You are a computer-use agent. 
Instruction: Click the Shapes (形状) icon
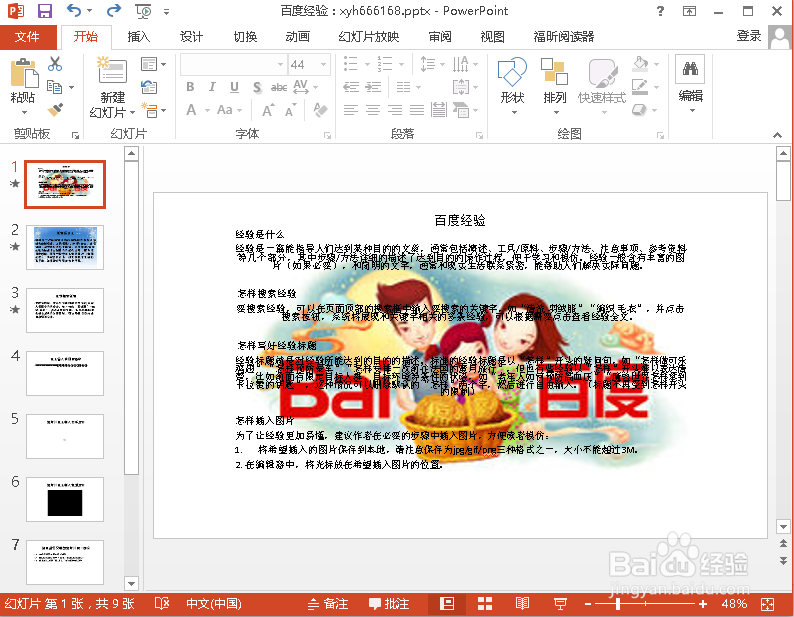click(x=512, y=71)
